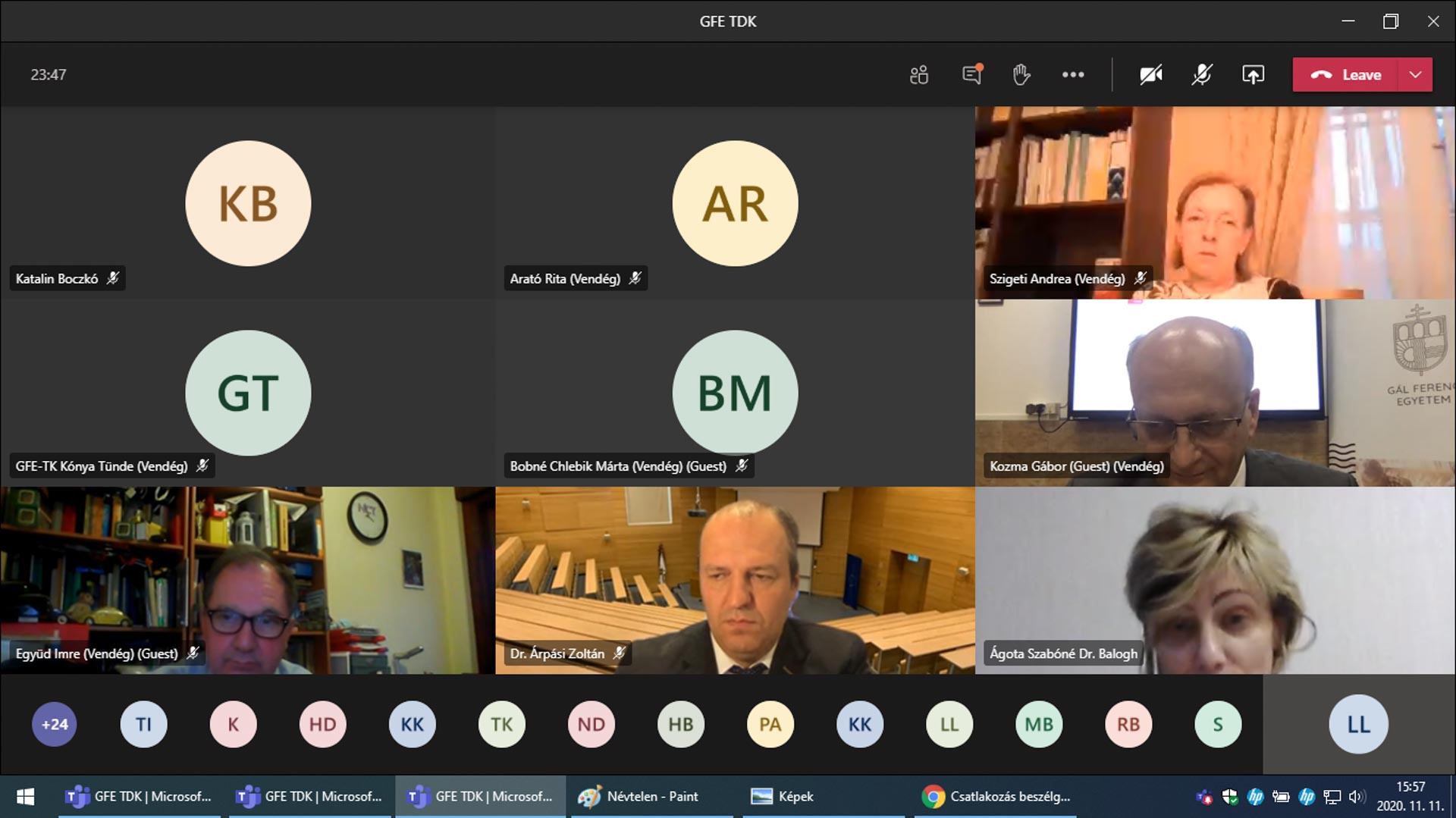Open the share content tray
This screenshot has width=1456, height=818.
(x=1253, y=75)
